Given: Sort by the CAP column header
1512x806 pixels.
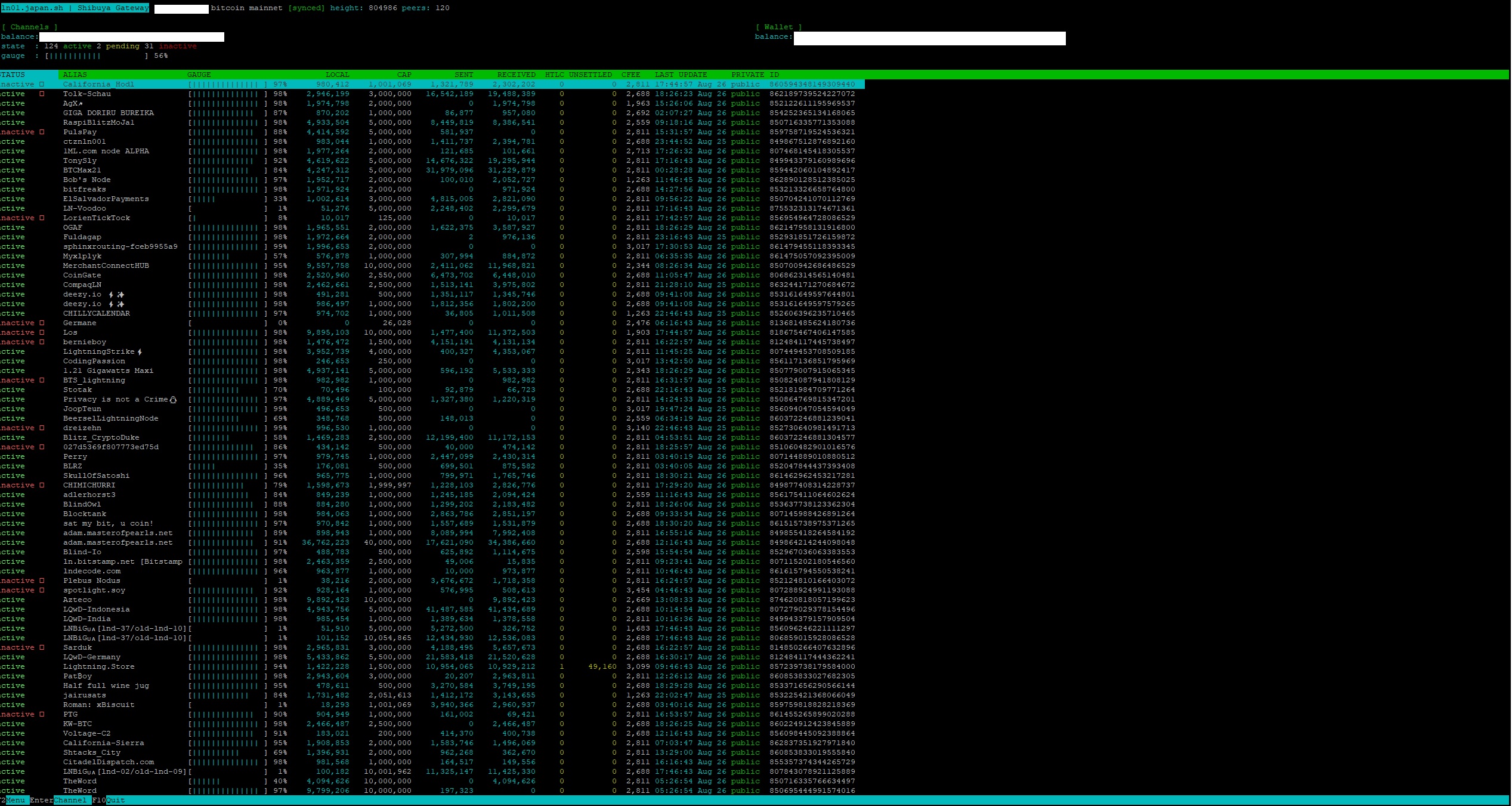Looking at the screenshot, I should coord(404,75).
